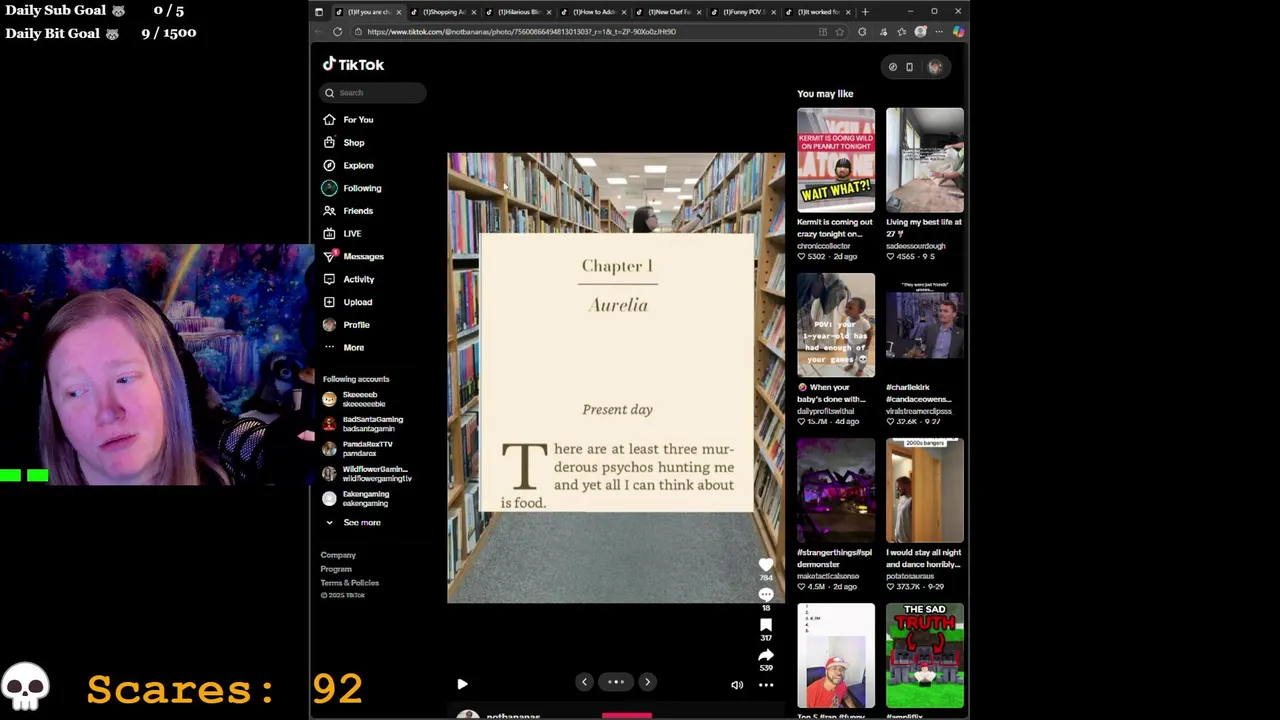Open the For You feed
Image resolution: width=1280 pixels, height=720 pixels.
(x=348, y=120)
